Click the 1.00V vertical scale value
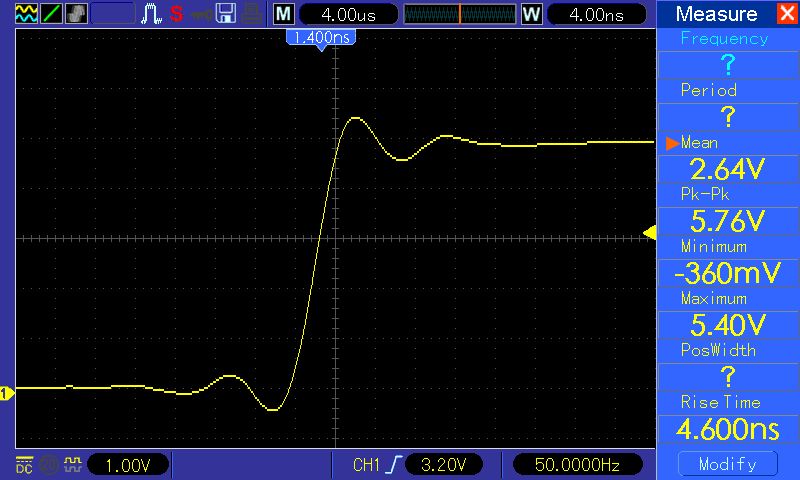 [x=128, y=465]
